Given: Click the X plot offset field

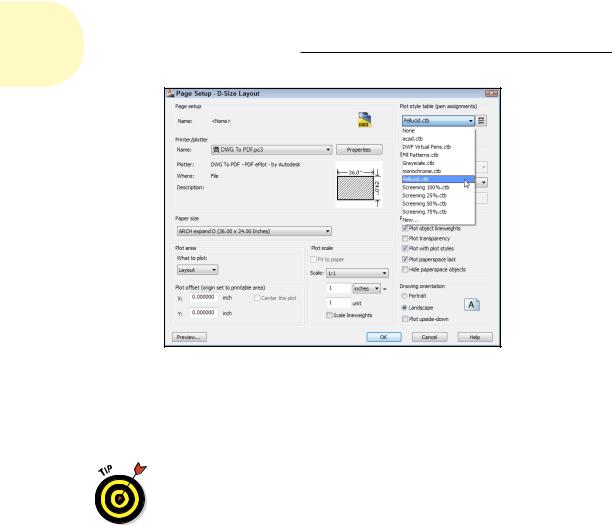Looking at the screenshot, I should pos(203,298).
